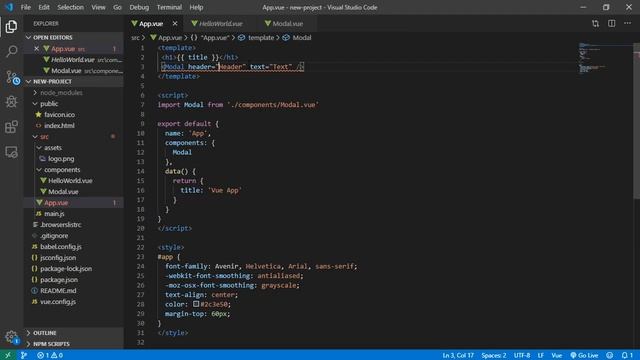The image size is (640, 360).
Task: Open the Source Control view
Action: click(x=11, y=77)
